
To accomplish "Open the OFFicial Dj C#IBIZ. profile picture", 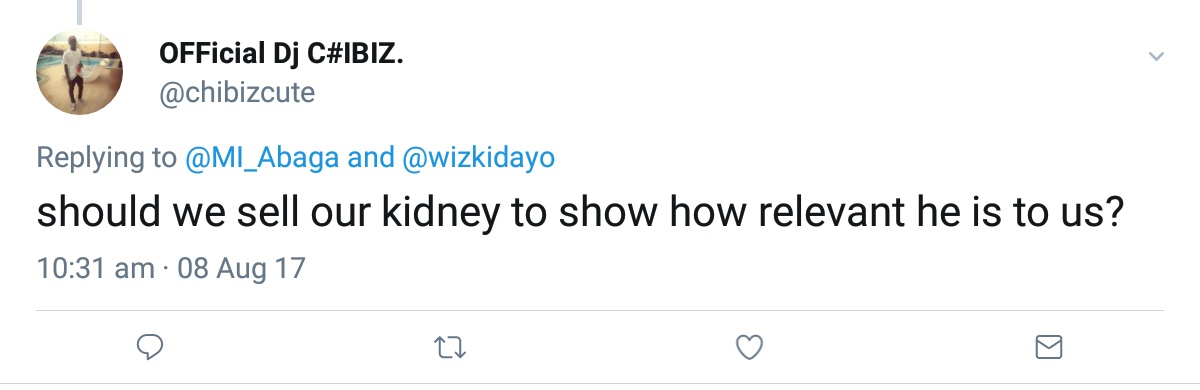I will click(79, 71).
